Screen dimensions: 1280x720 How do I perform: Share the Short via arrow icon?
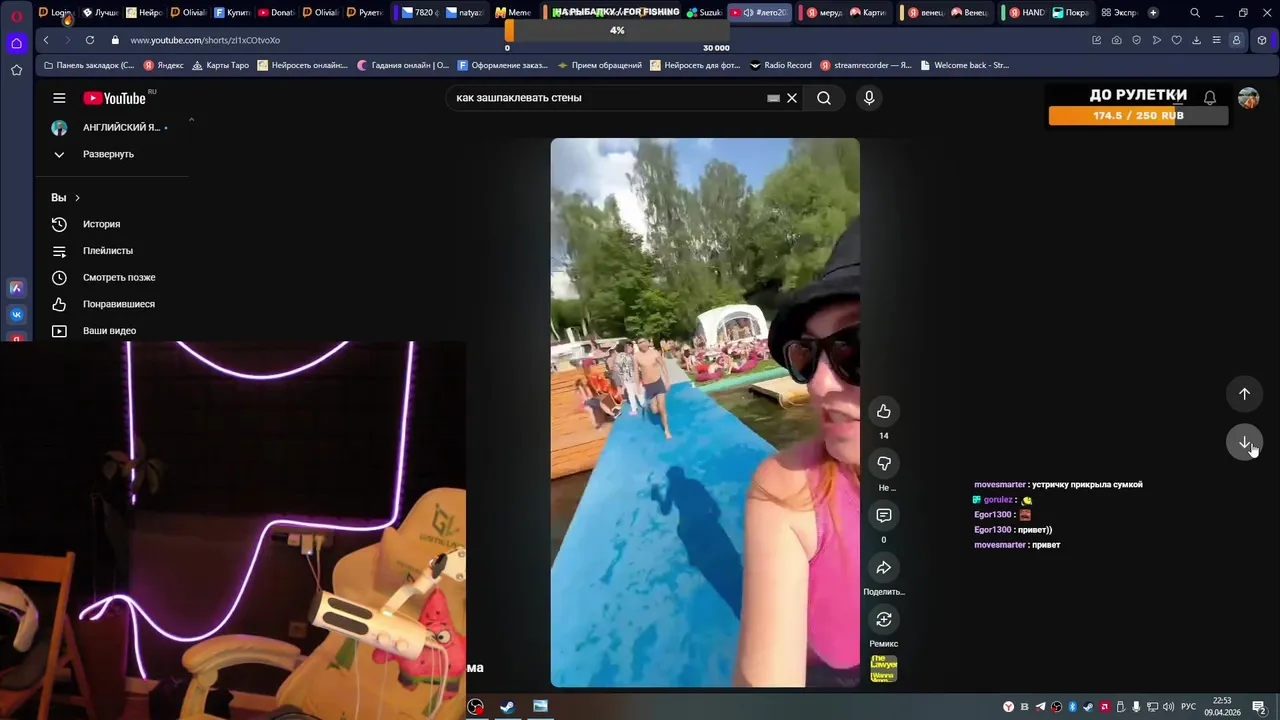(x=884, y=567)
